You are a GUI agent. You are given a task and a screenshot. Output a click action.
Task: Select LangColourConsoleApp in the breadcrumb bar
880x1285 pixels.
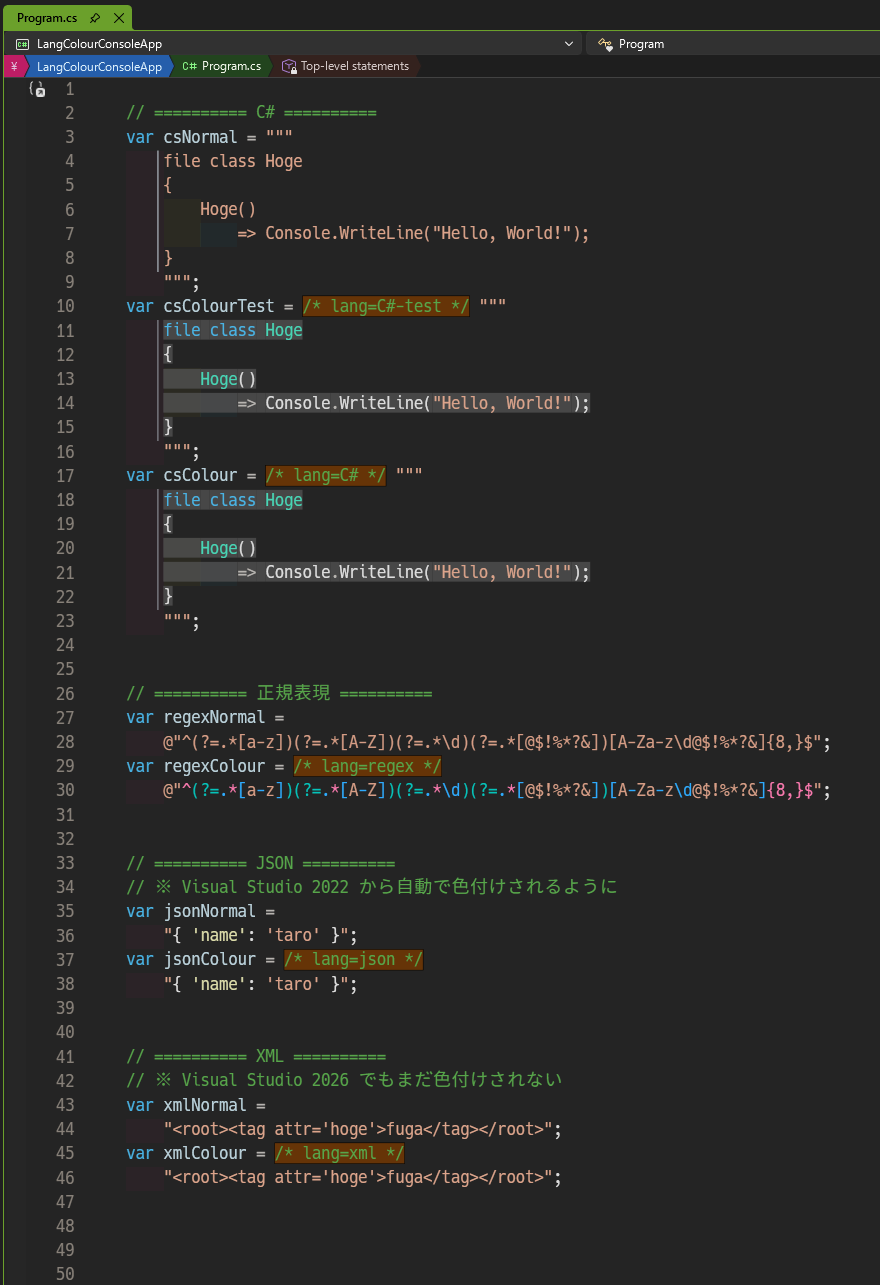pyautogui.click(x=99, y=66)
